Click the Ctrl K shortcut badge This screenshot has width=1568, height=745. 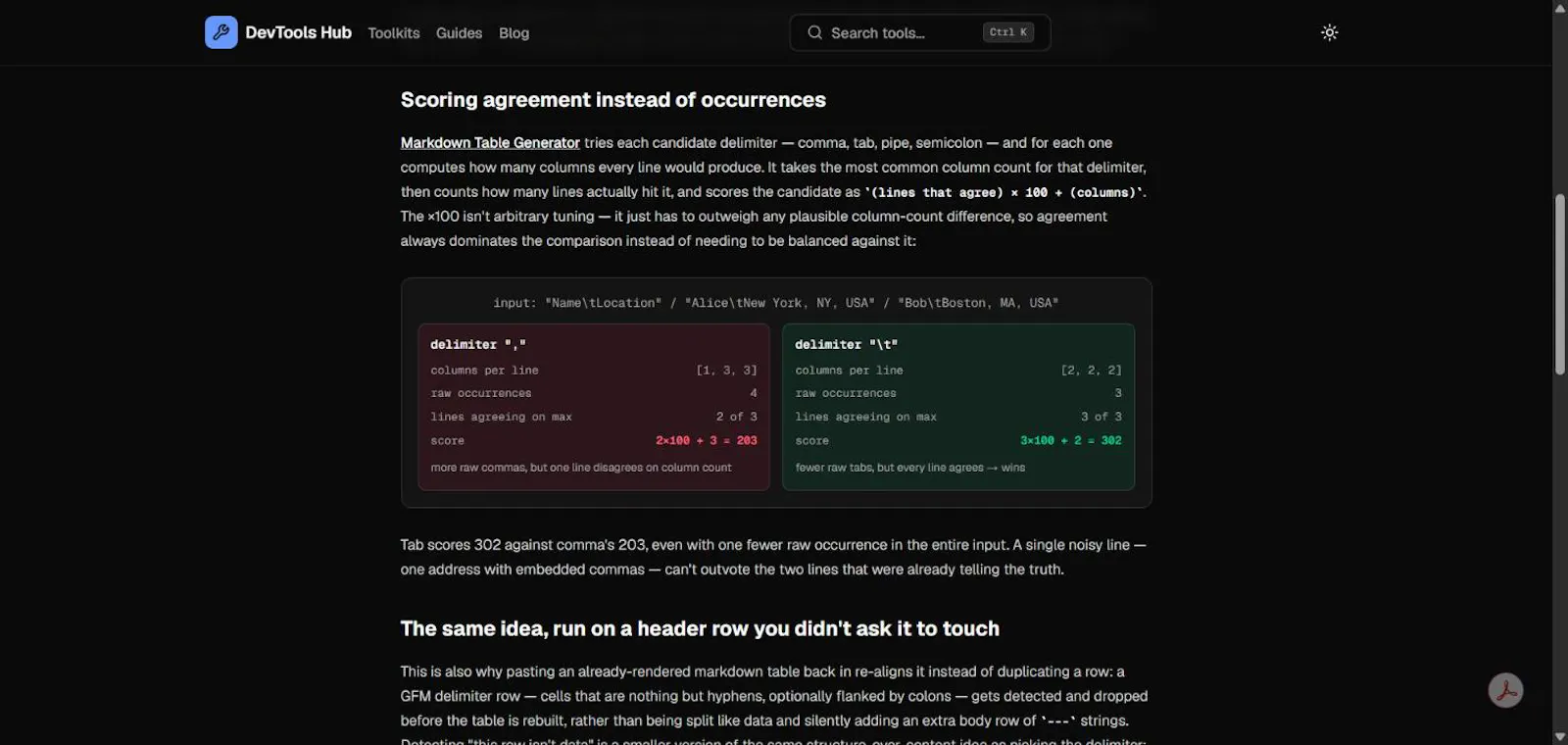pyautogui.click(x=1008, y=32)
